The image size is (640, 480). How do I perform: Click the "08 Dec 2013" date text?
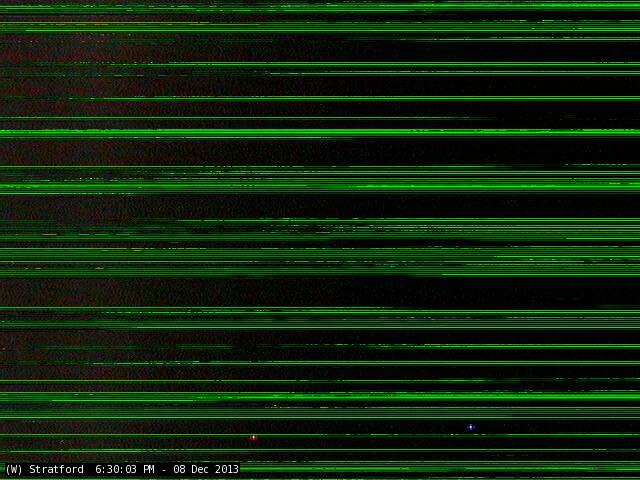[206, 469]
